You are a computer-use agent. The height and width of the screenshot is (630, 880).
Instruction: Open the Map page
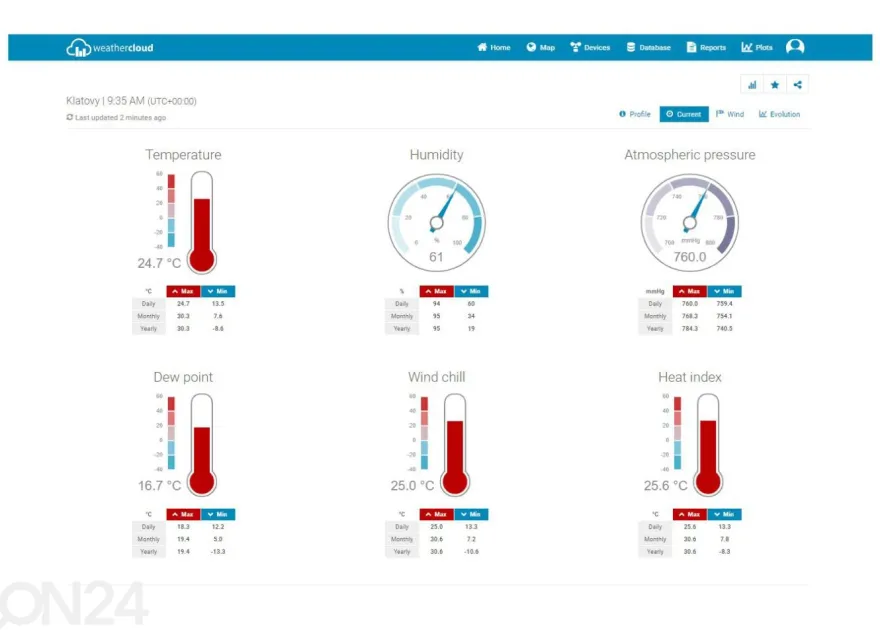click(540, 48)
